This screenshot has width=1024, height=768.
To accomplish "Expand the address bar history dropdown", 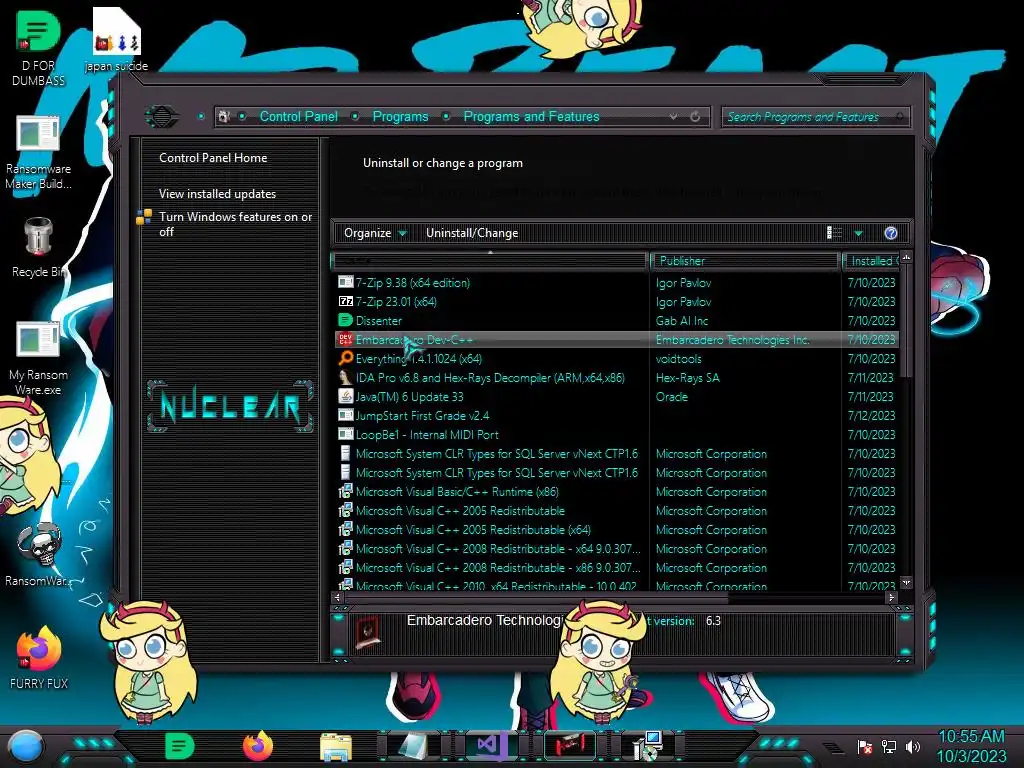I will [673, 117].
